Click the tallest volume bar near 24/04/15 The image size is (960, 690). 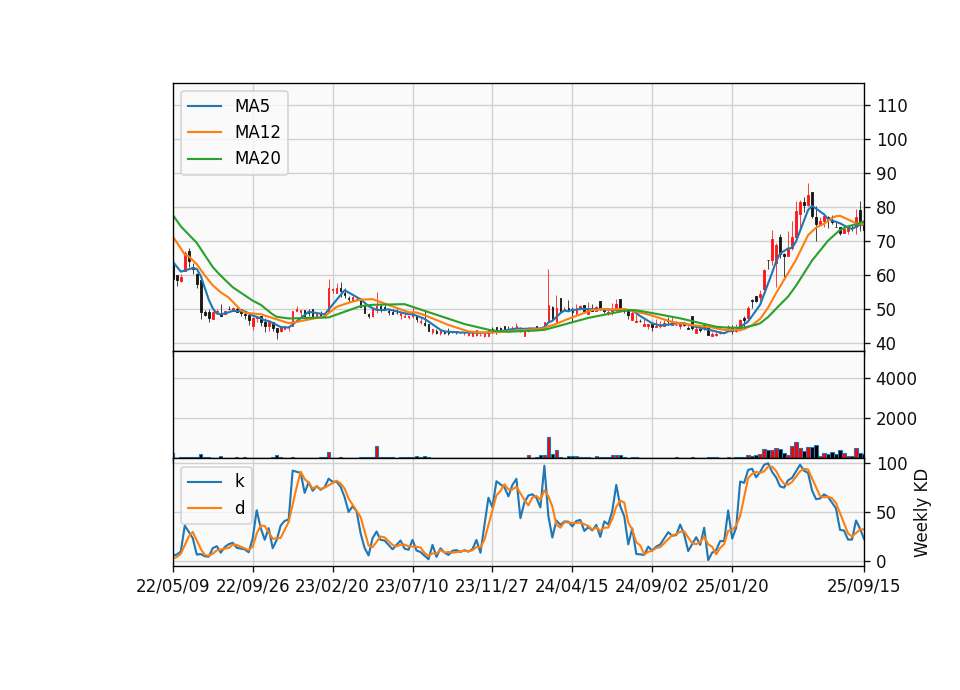click(x=549, y=448)
